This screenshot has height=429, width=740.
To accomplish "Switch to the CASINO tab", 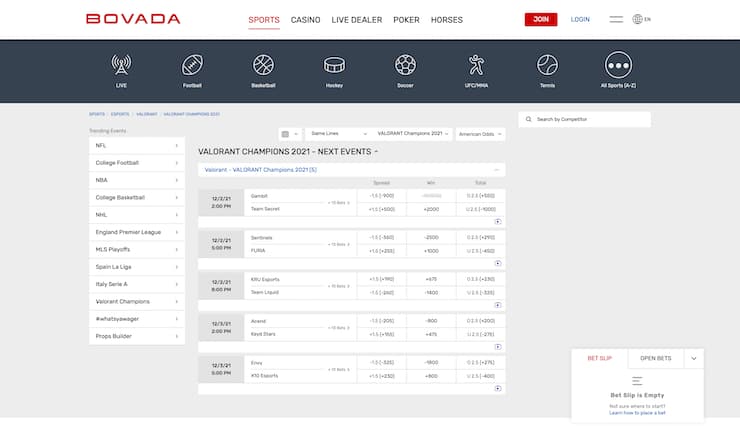I will click(x=305, y=20).
